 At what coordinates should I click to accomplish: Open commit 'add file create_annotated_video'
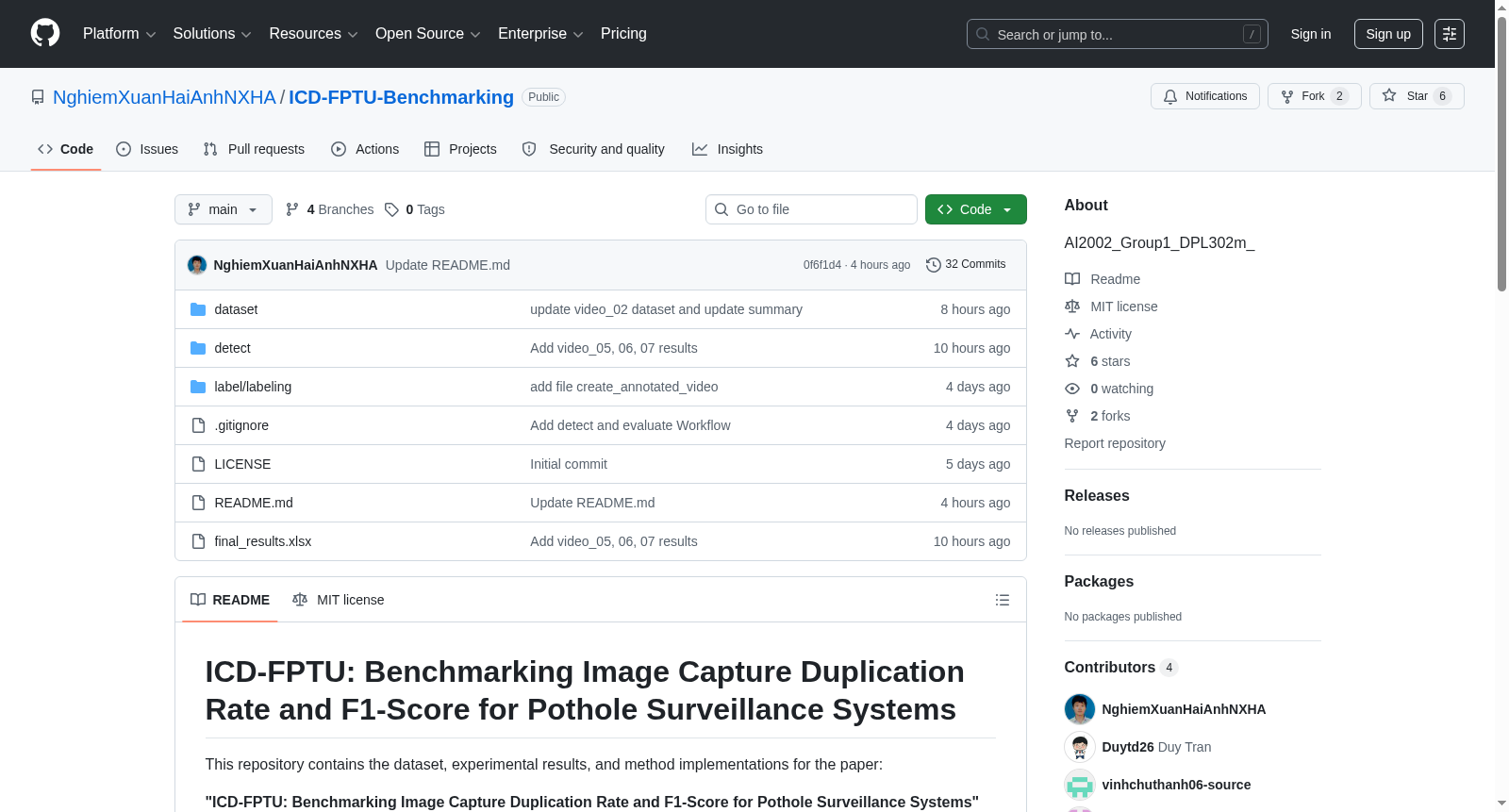click(623, 387)
